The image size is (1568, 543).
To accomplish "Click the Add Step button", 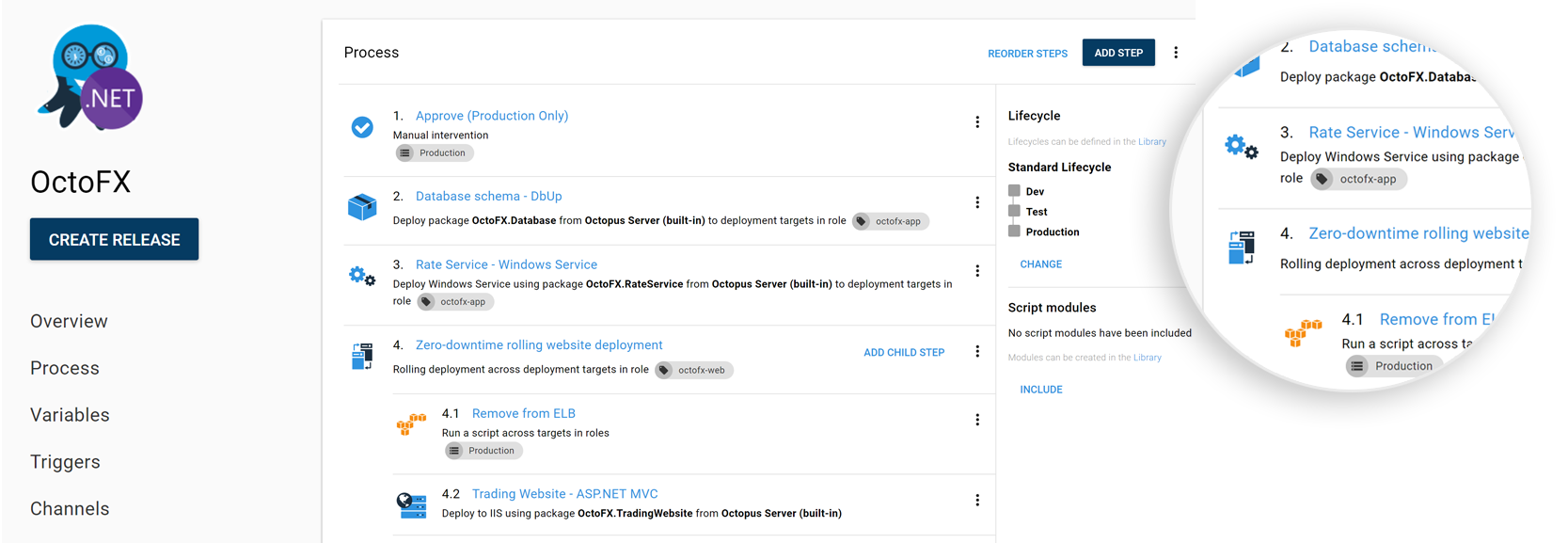I will (1117, 53).
